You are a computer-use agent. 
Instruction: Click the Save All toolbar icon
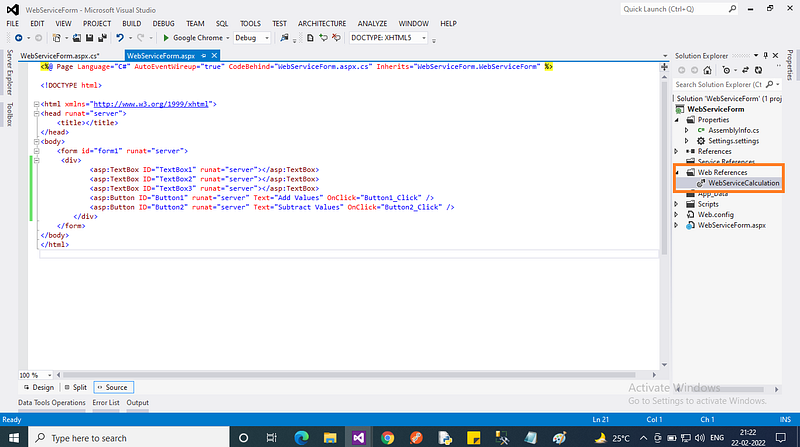click(x=102, y=38)
